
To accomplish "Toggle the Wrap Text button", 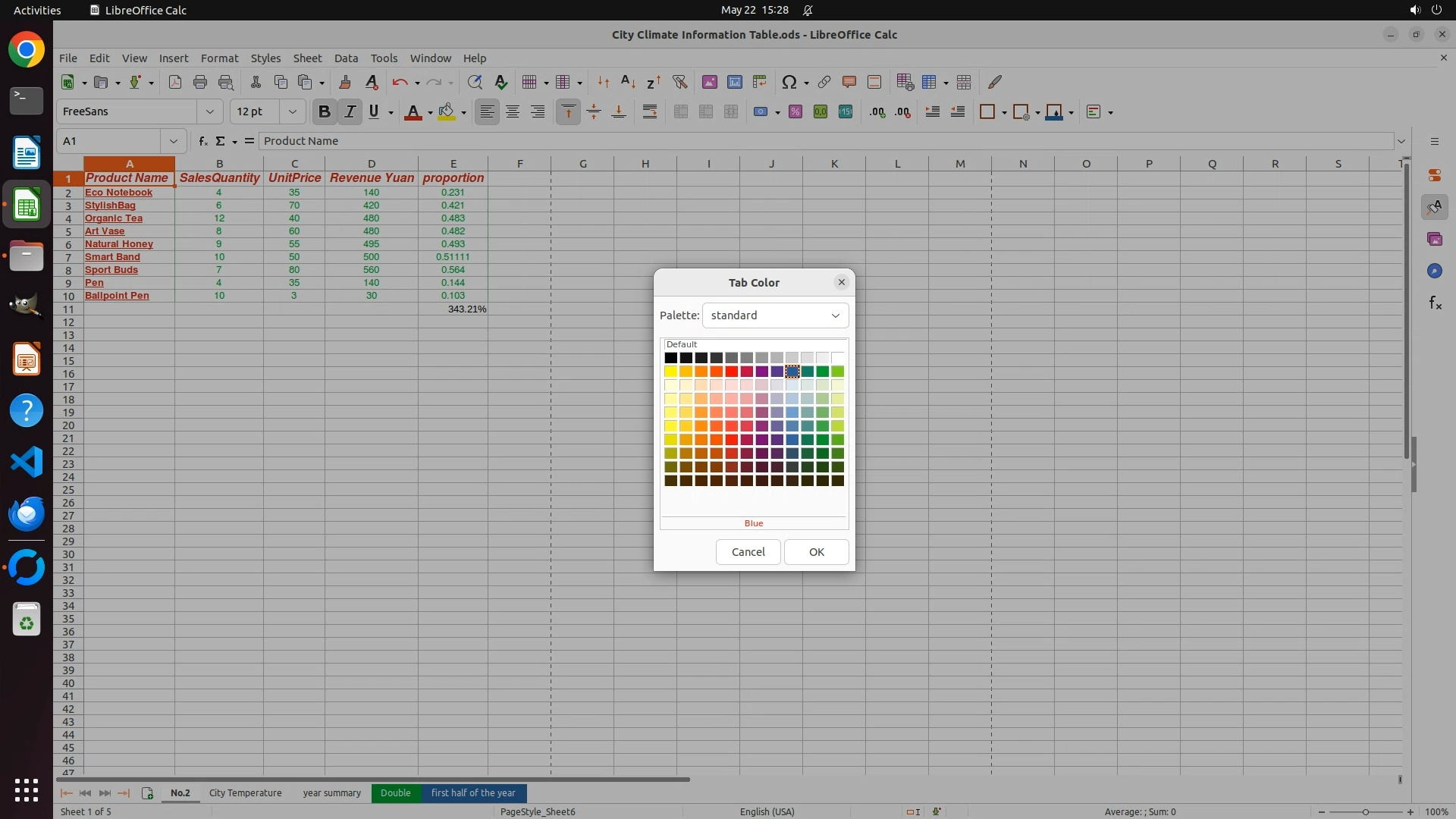I will [650, 112].
